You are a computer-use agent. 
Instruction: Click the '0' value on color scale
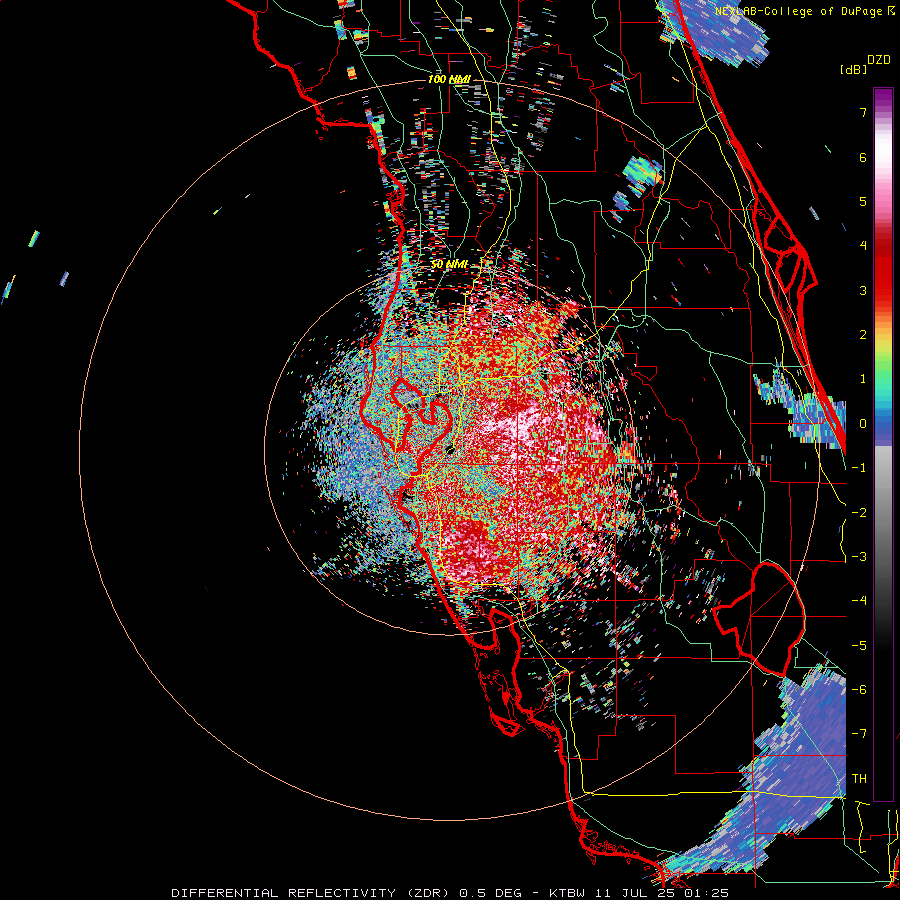(x=863, y=424)
